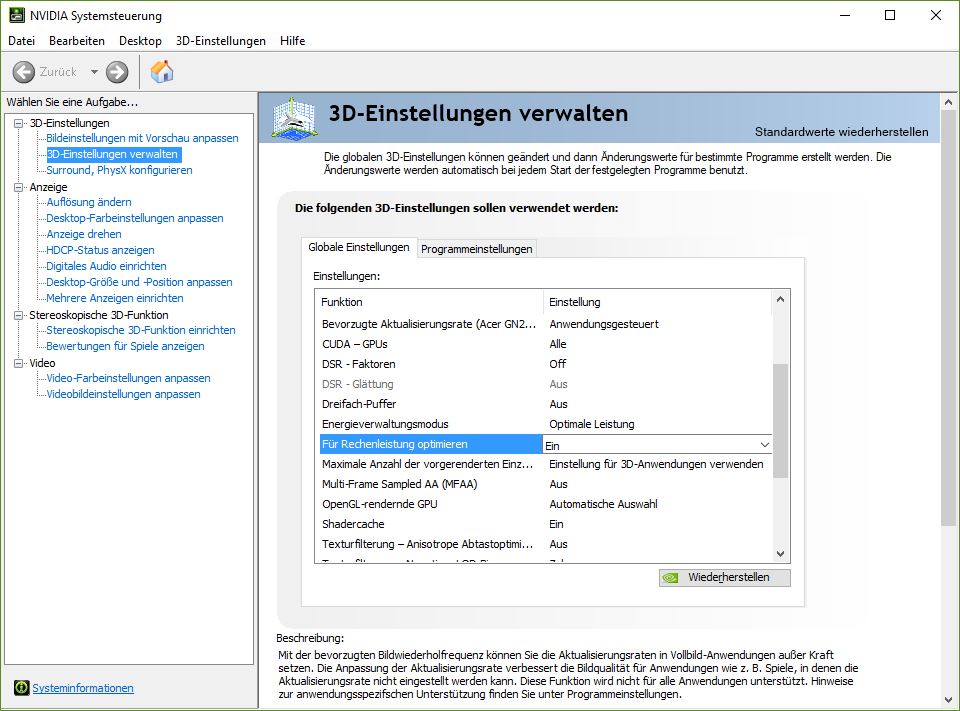Click the Funktion column header

pyautogui.click(x=430, y=302)
